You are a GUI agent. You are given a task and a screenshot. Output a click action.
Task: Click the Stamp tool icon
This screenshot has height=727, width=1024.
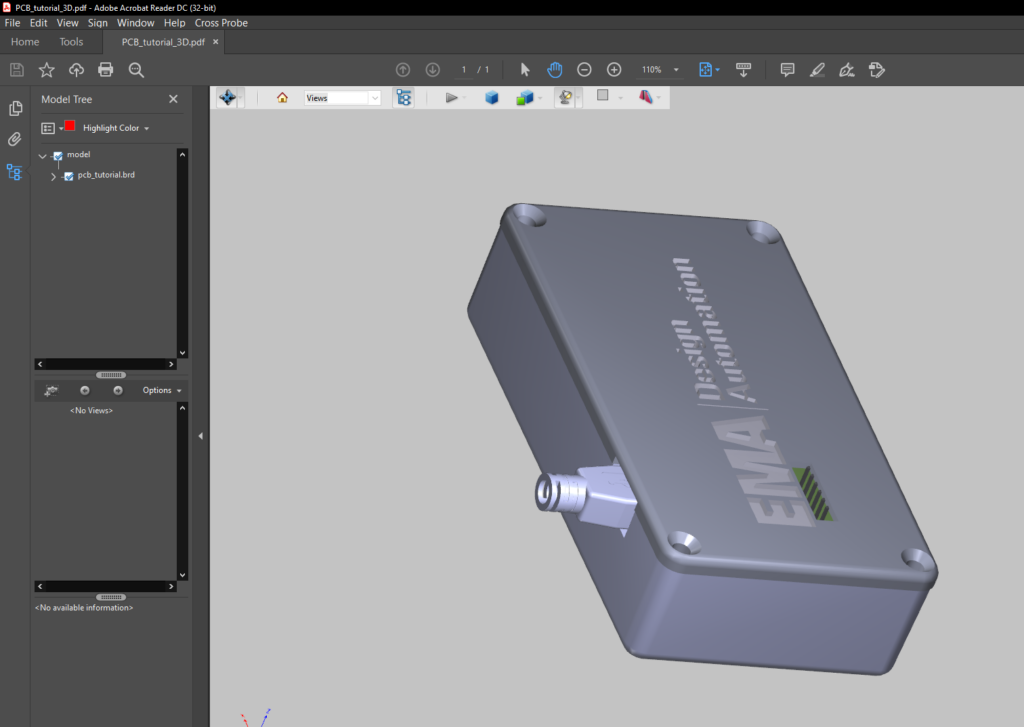[876, 70]
